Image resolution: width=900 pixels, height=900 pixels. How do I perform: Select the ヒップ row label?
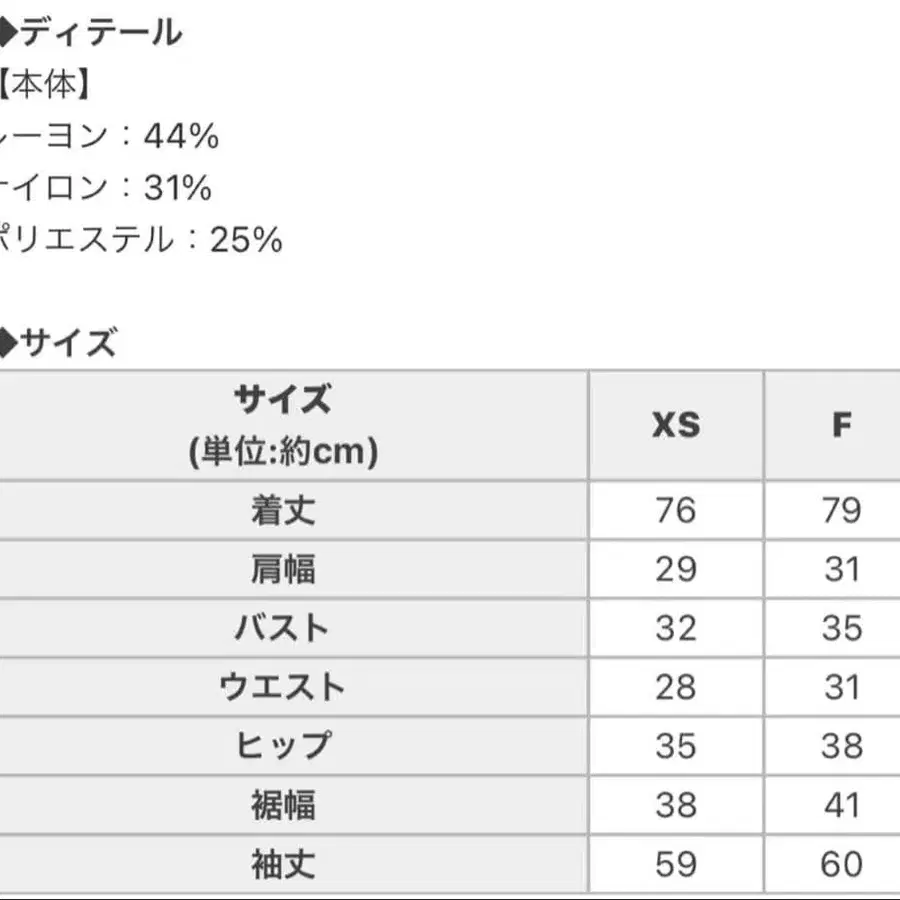coord(283,746)
